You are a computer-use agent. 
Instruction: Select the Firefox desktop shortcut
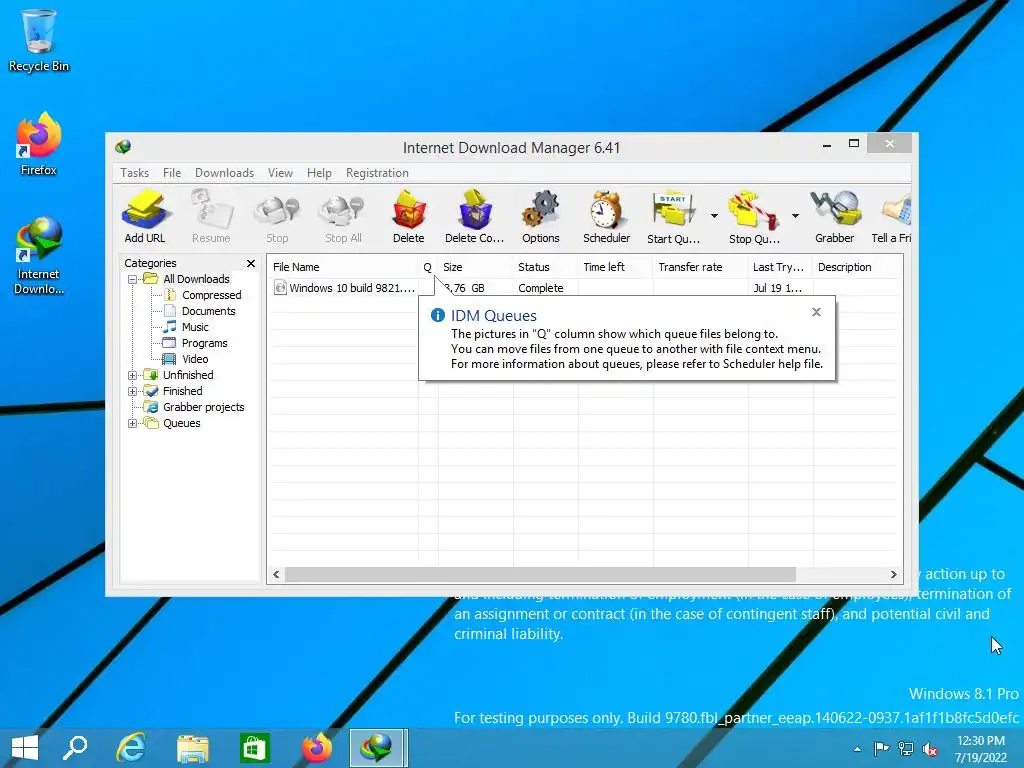39,145
